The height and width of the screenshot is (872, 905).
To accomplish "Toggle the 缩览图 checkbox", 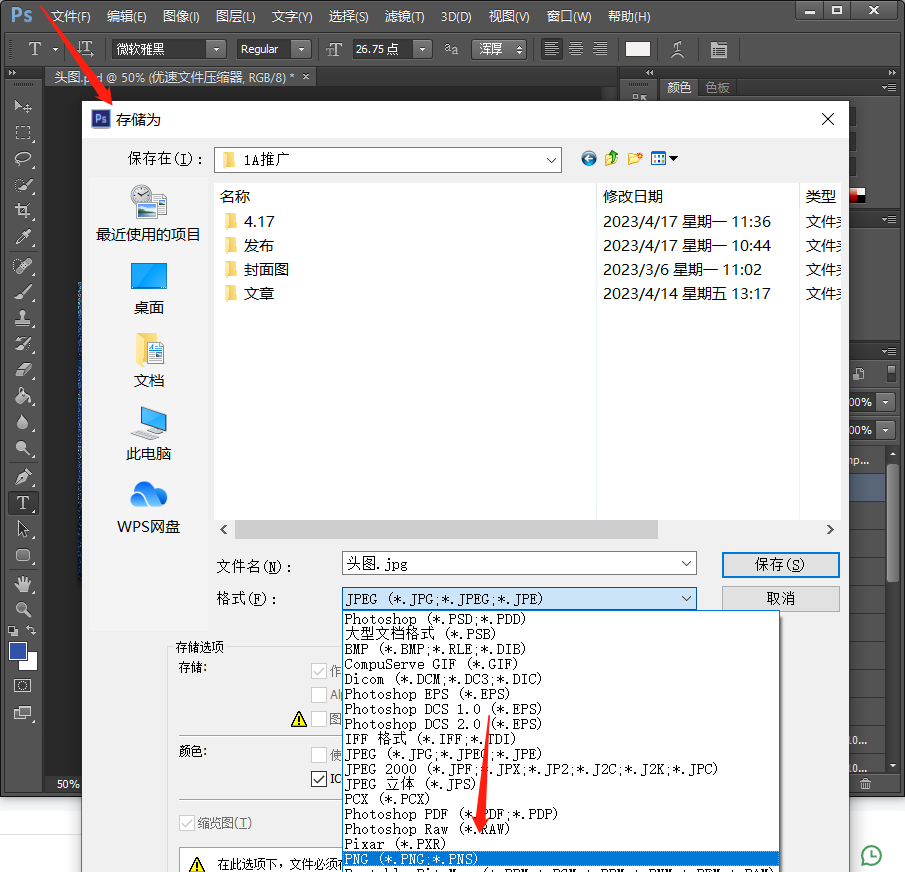I will coord(186,823).
